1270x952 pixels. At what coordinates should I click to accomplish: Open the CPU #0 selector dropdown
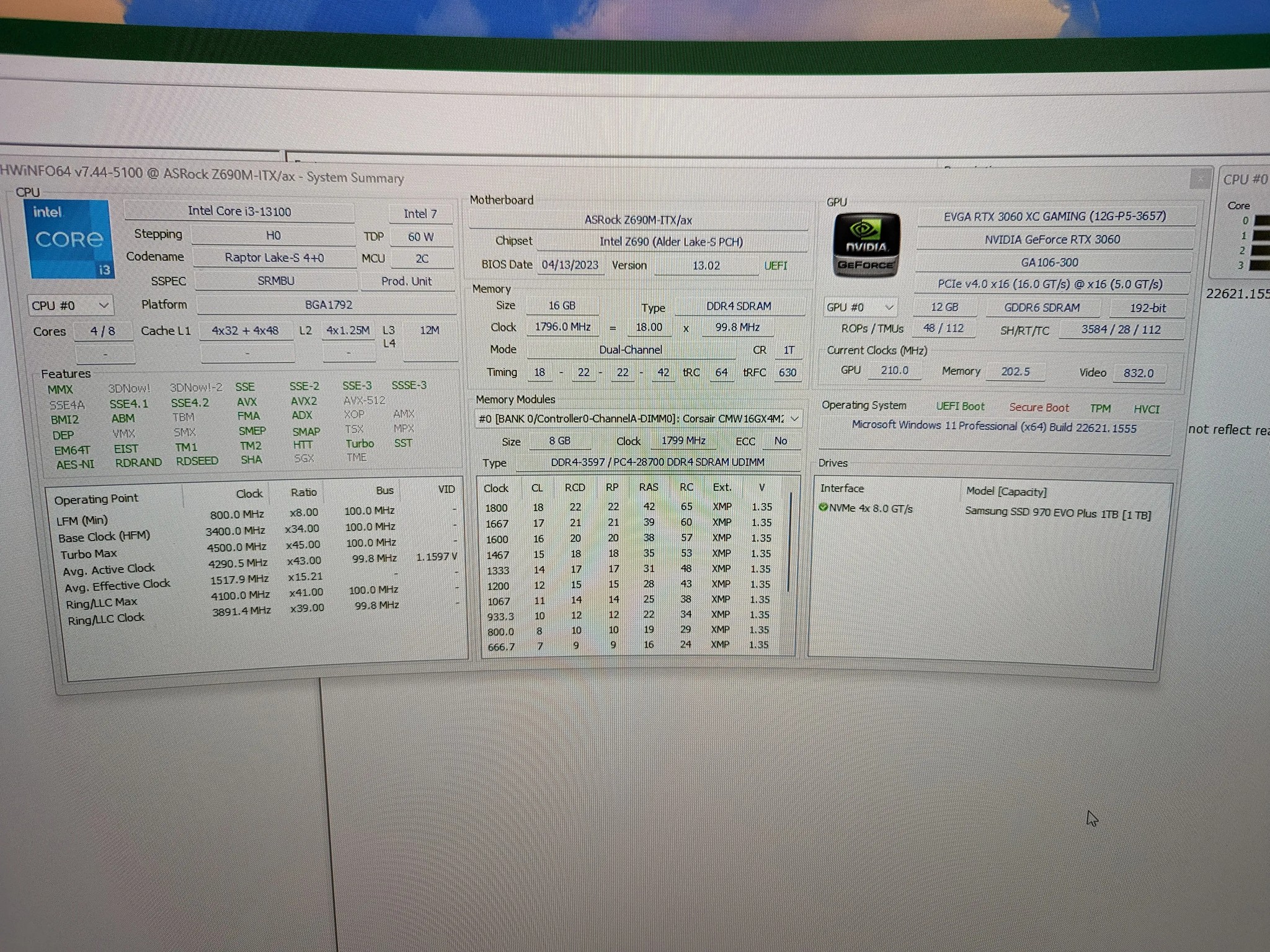pos(70,306)
